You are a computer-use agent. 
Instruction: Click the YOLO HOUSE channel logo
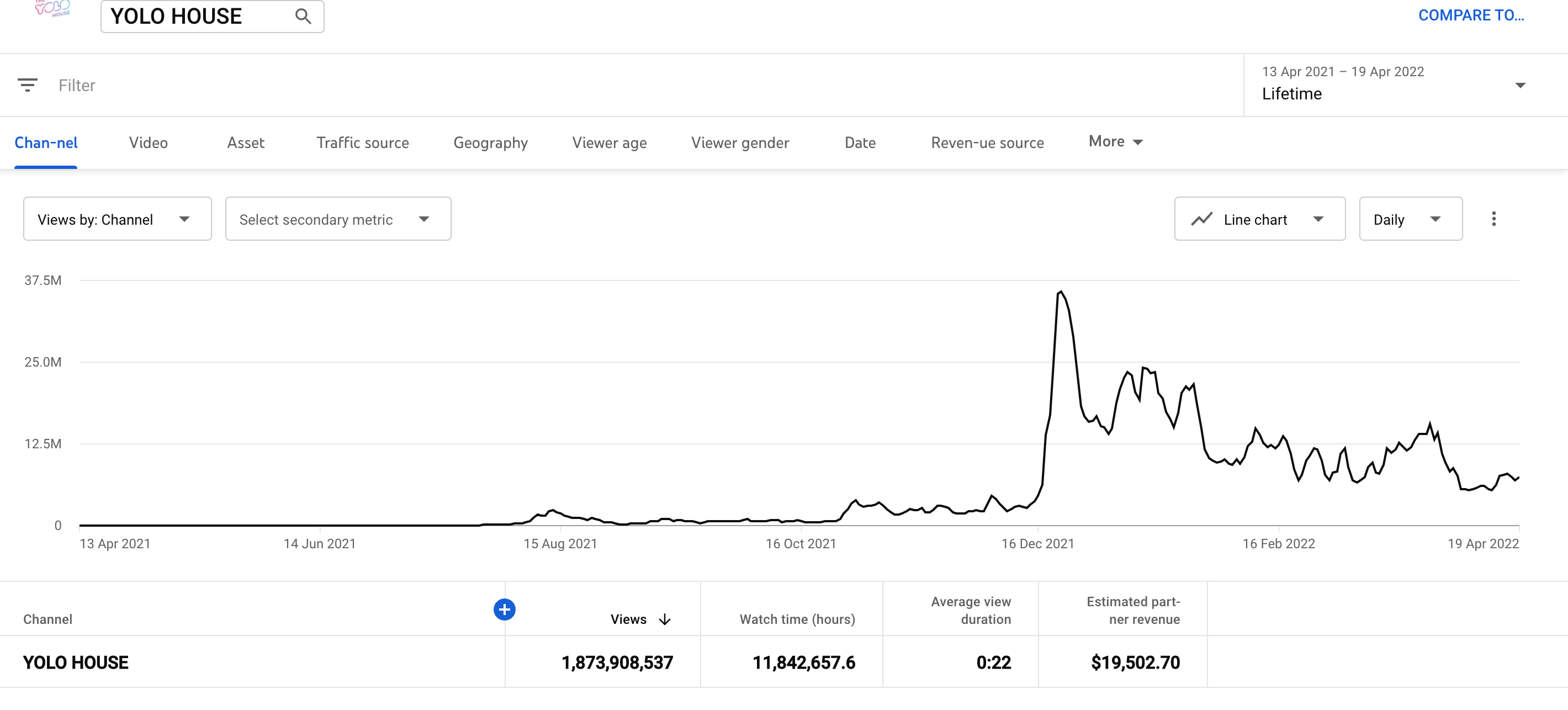(x=53, y=8)
